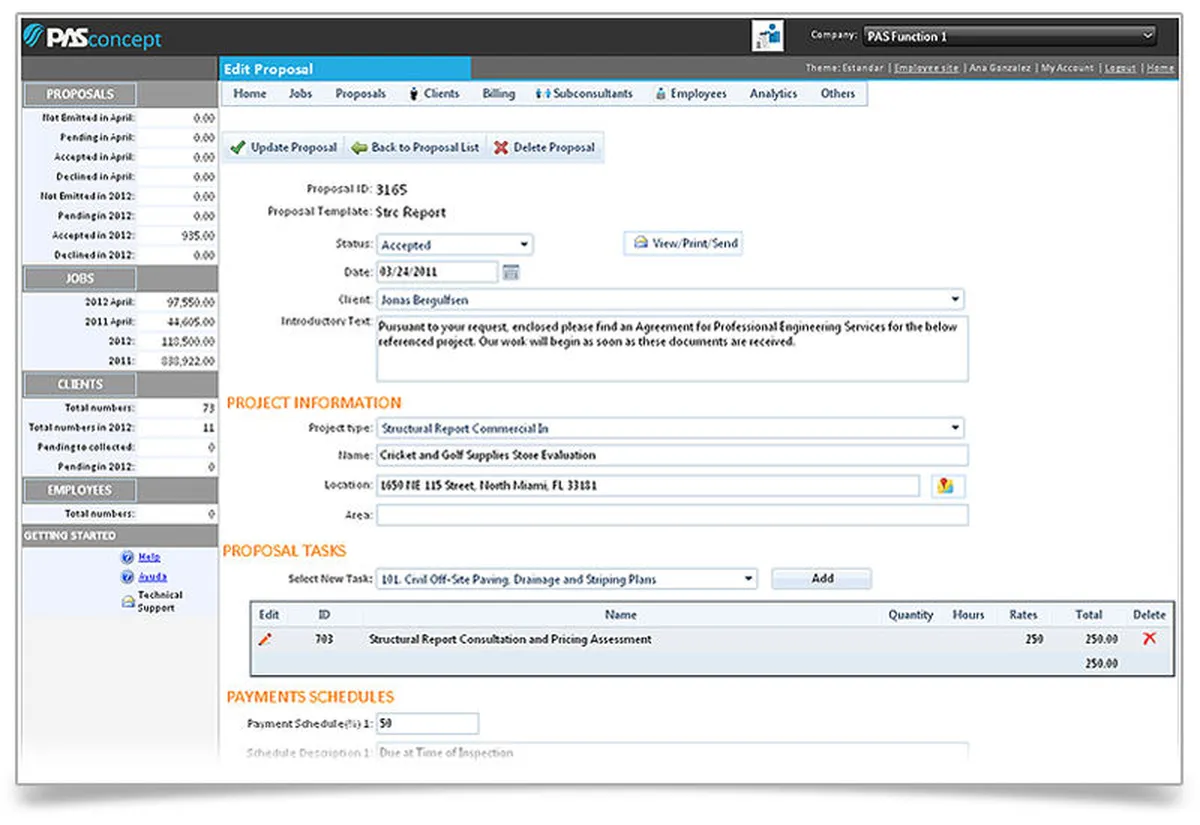Screen dimensions: 1200x825
Task: Open the Company selector PAS Function 1
Action: pyautogui.click(x=1009, y=36)
